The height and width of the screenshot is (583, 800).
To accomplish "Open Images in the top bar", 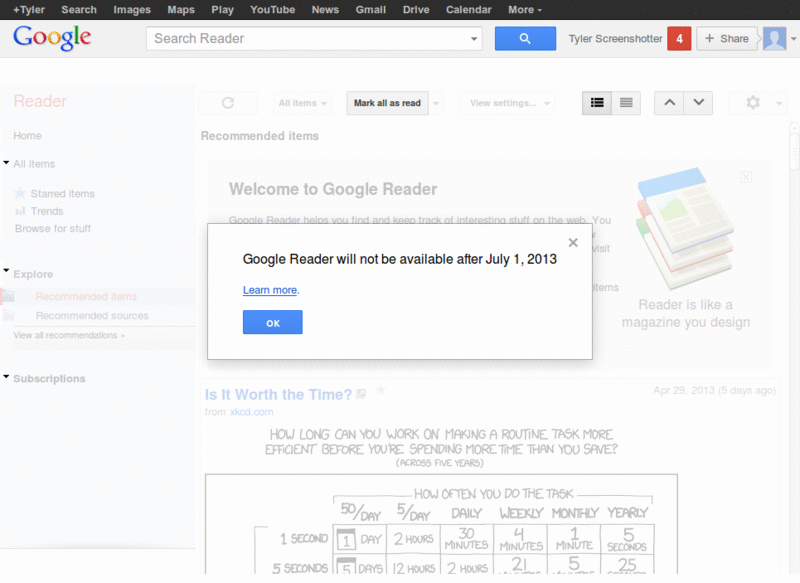I will point(132,10).
